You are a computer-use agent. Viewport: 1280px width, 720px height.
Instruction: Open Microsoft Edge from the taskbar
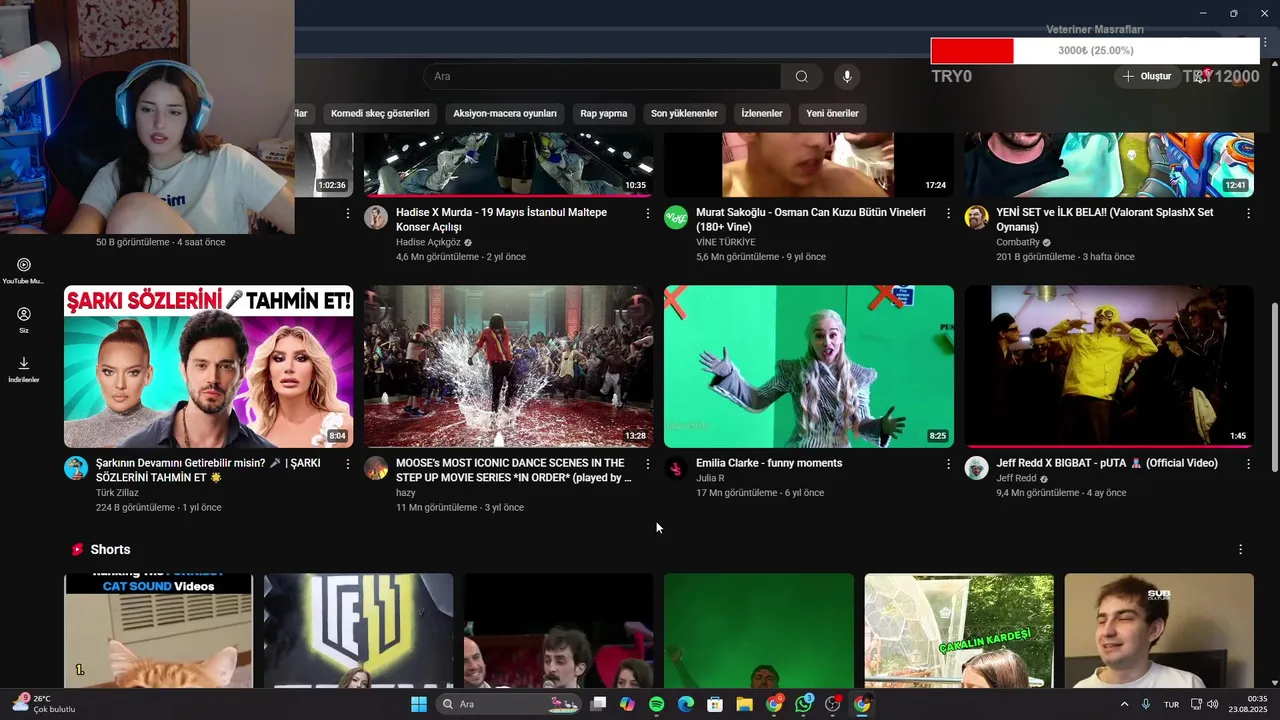point(686,704)
